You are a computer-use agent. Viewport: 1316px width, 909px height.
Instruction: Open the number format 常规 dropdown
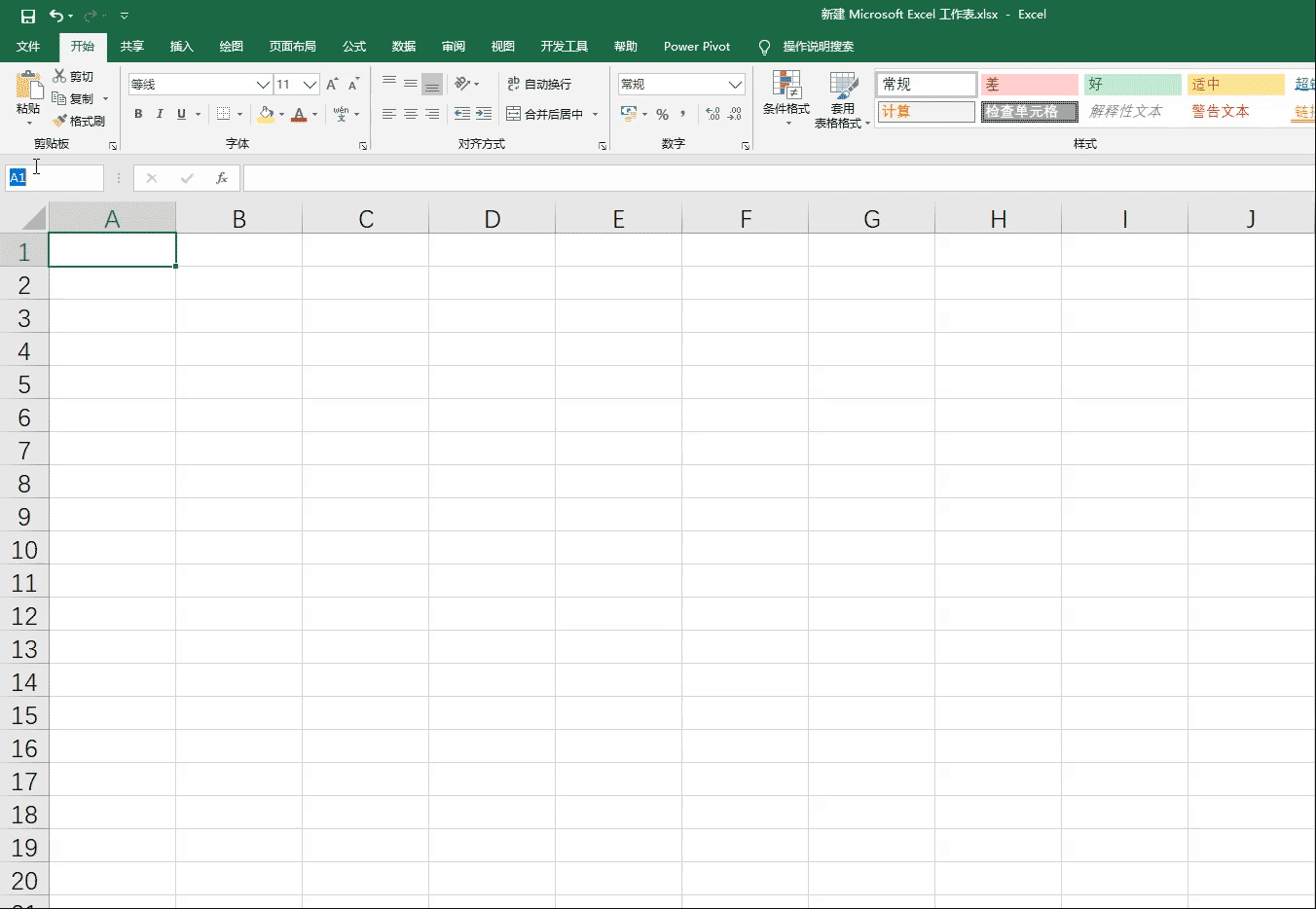point(736,84)
